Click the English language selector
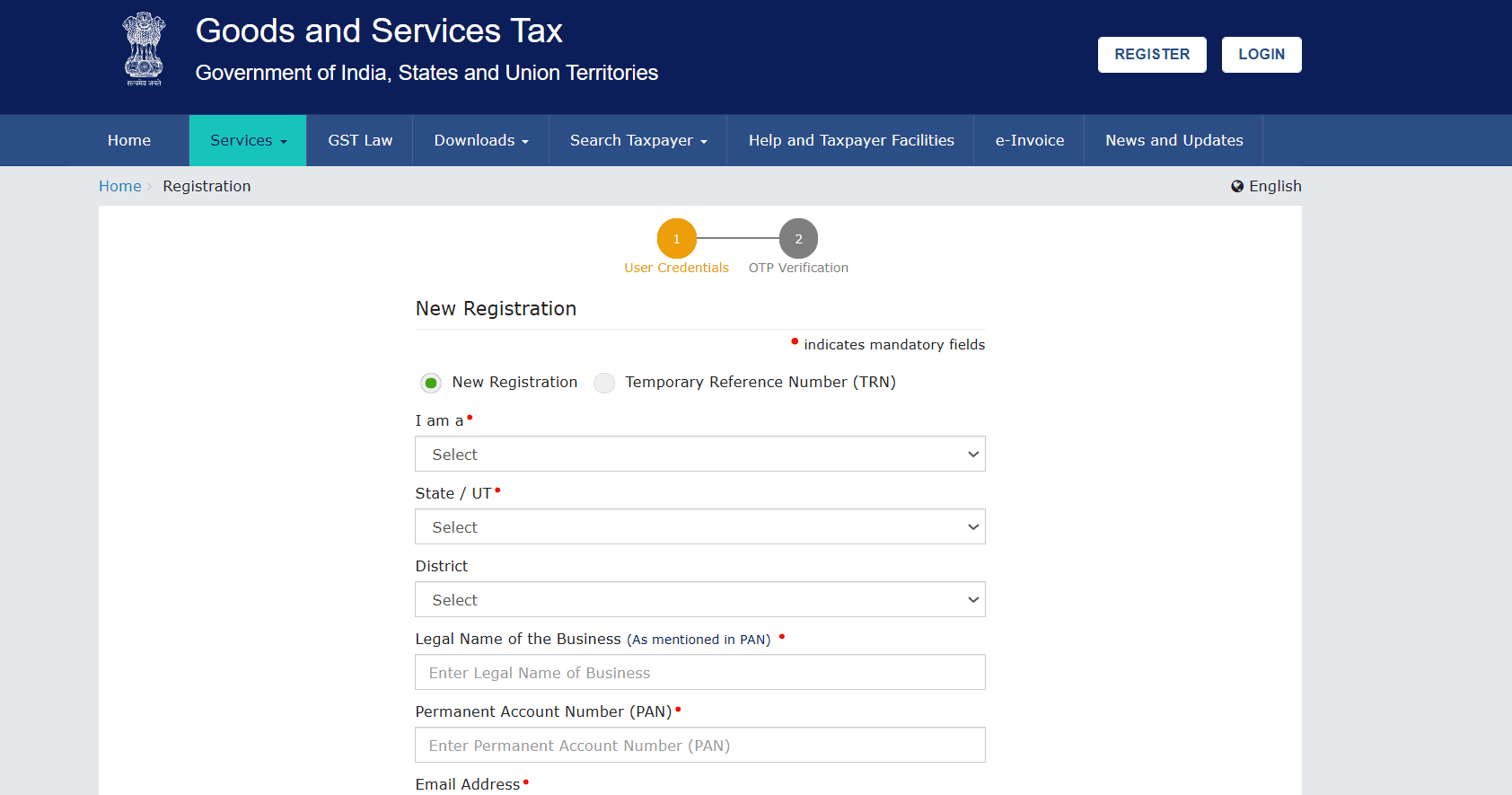Screen dimensions: 1512x795 (1266, 186)
